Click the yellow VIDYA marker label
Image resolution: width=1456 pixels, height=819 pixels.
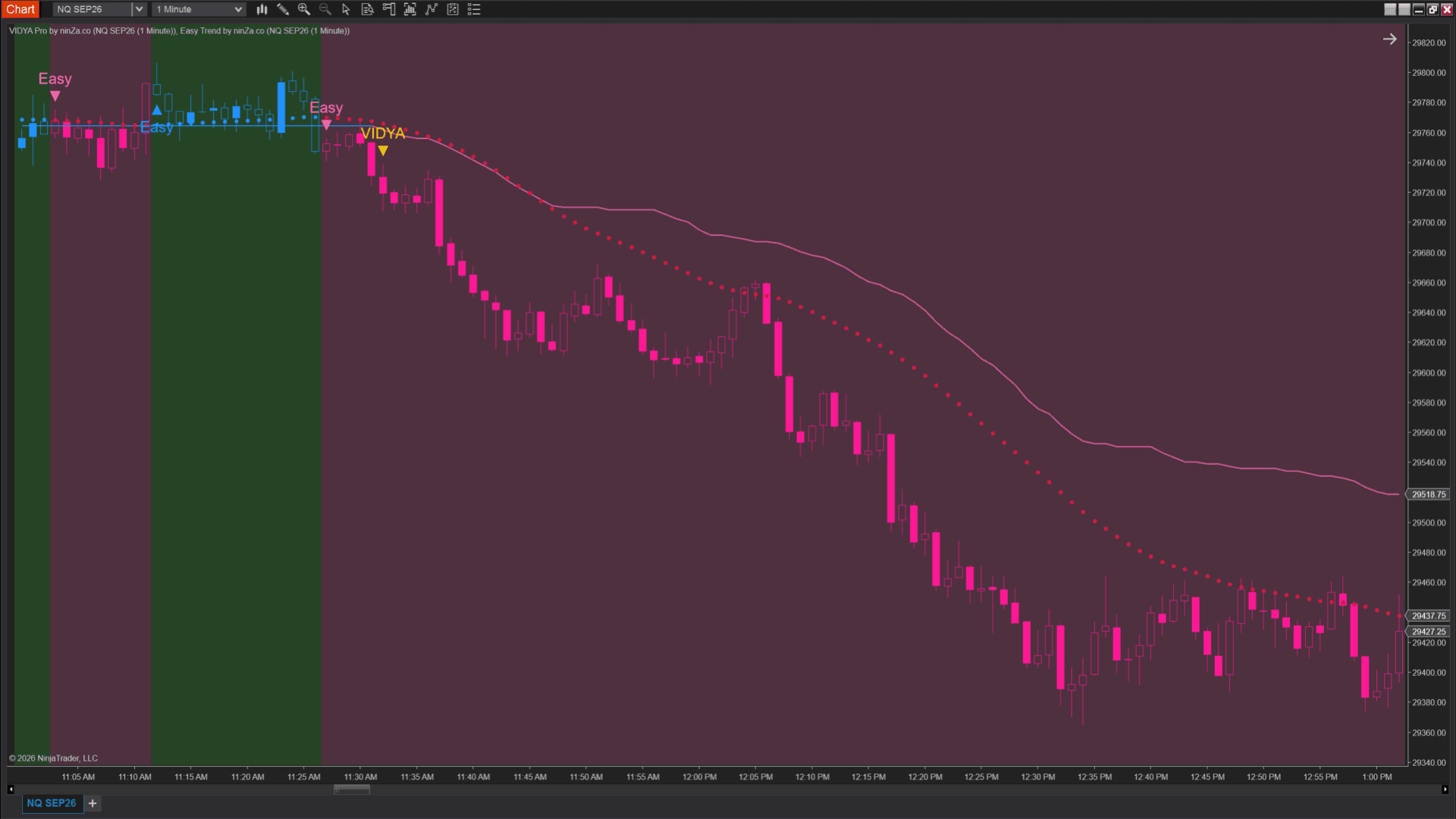click(x=383, y=133)
